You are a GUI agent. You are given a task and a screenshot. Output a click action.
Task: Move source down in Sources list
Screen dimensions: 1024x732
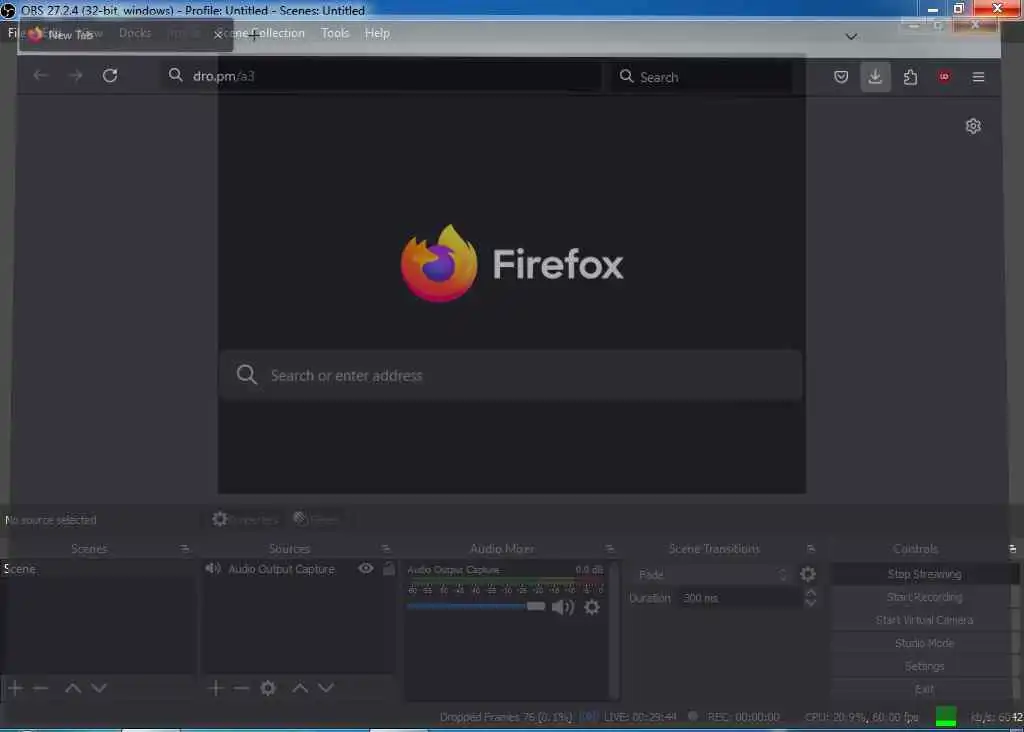point(326,688)
